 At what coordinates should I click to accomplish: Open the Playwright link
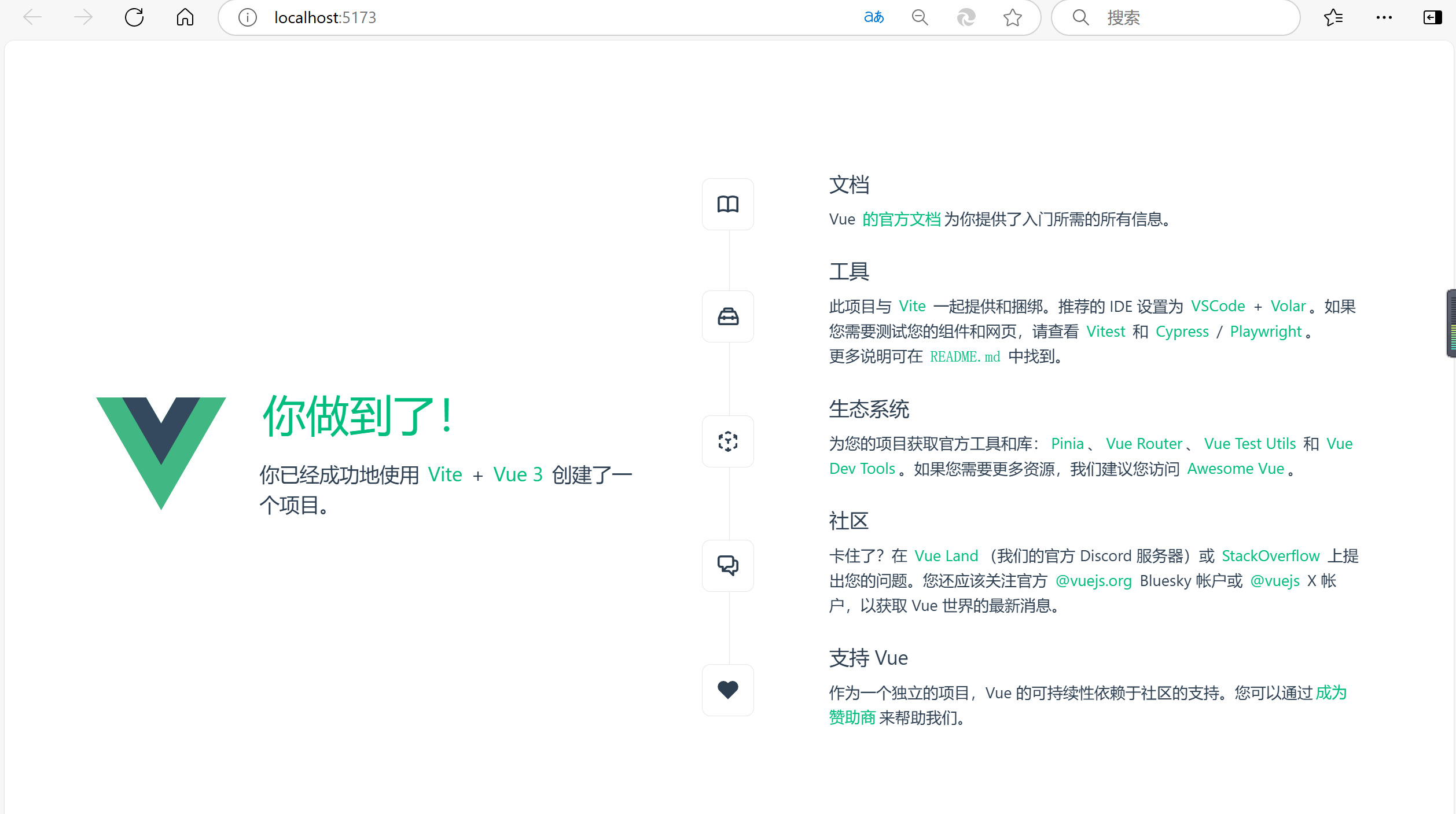click(x=1266, y=332)
